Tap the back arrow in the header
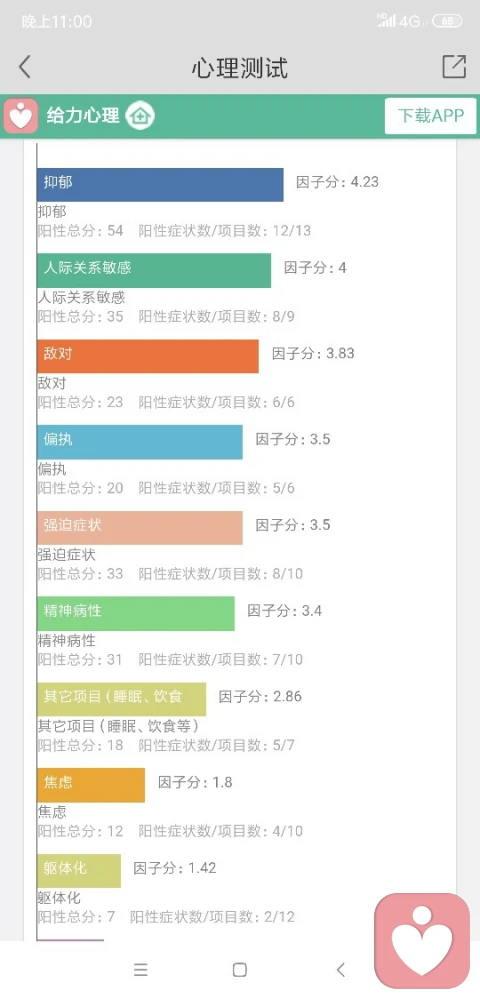This screenshot has width=480, height=999. (24, 67)
